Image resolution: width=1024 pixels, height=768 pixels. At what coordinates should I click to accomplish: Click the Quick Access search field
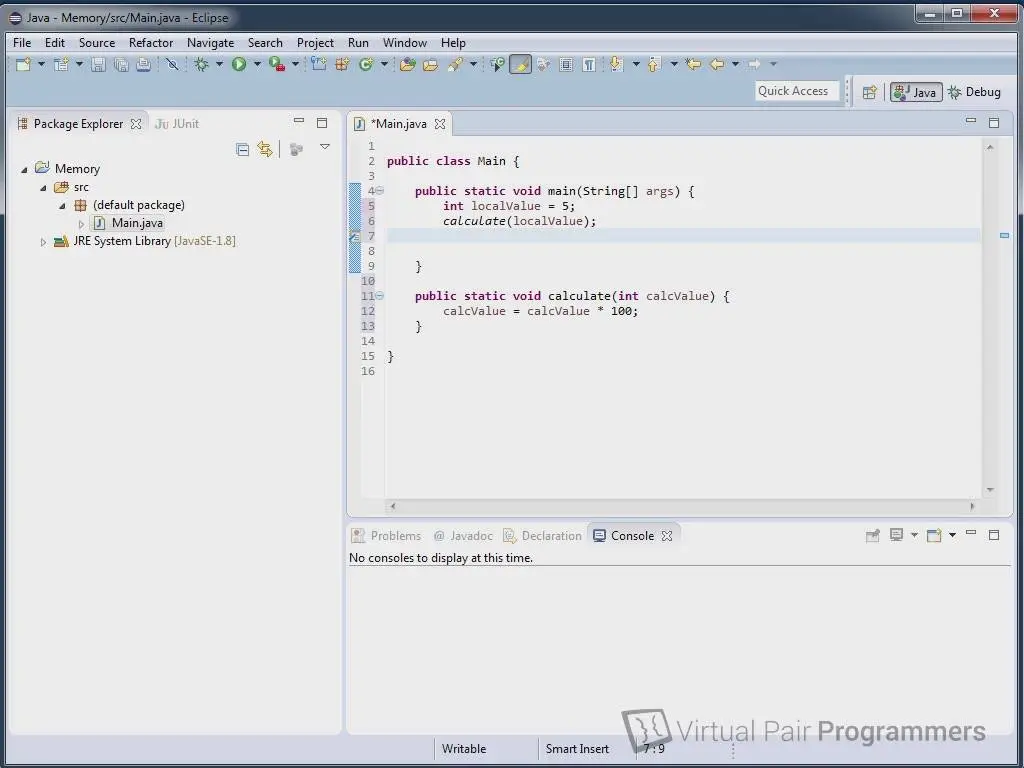point(797,91)
